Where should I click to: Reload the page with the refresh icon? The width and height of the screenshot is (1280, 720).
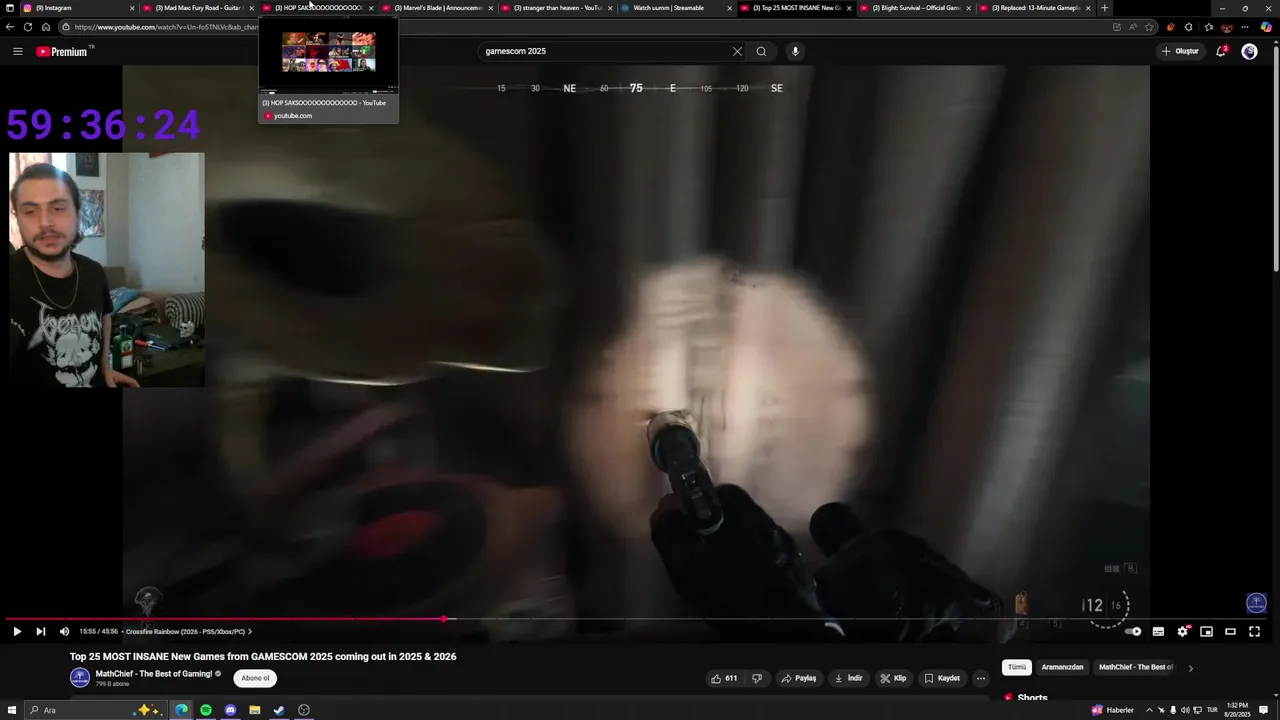[27, 27]
